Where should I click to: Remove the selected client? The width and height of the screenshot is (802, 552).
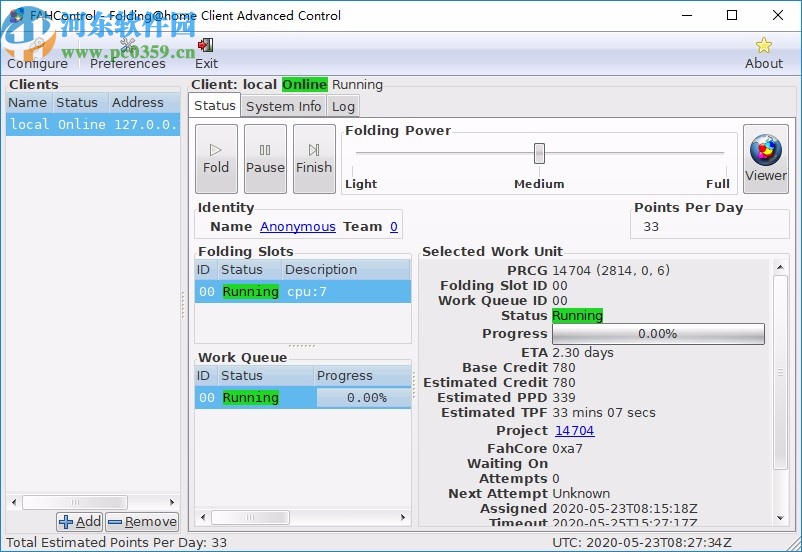pyautogui.click(x=142, y=522)
